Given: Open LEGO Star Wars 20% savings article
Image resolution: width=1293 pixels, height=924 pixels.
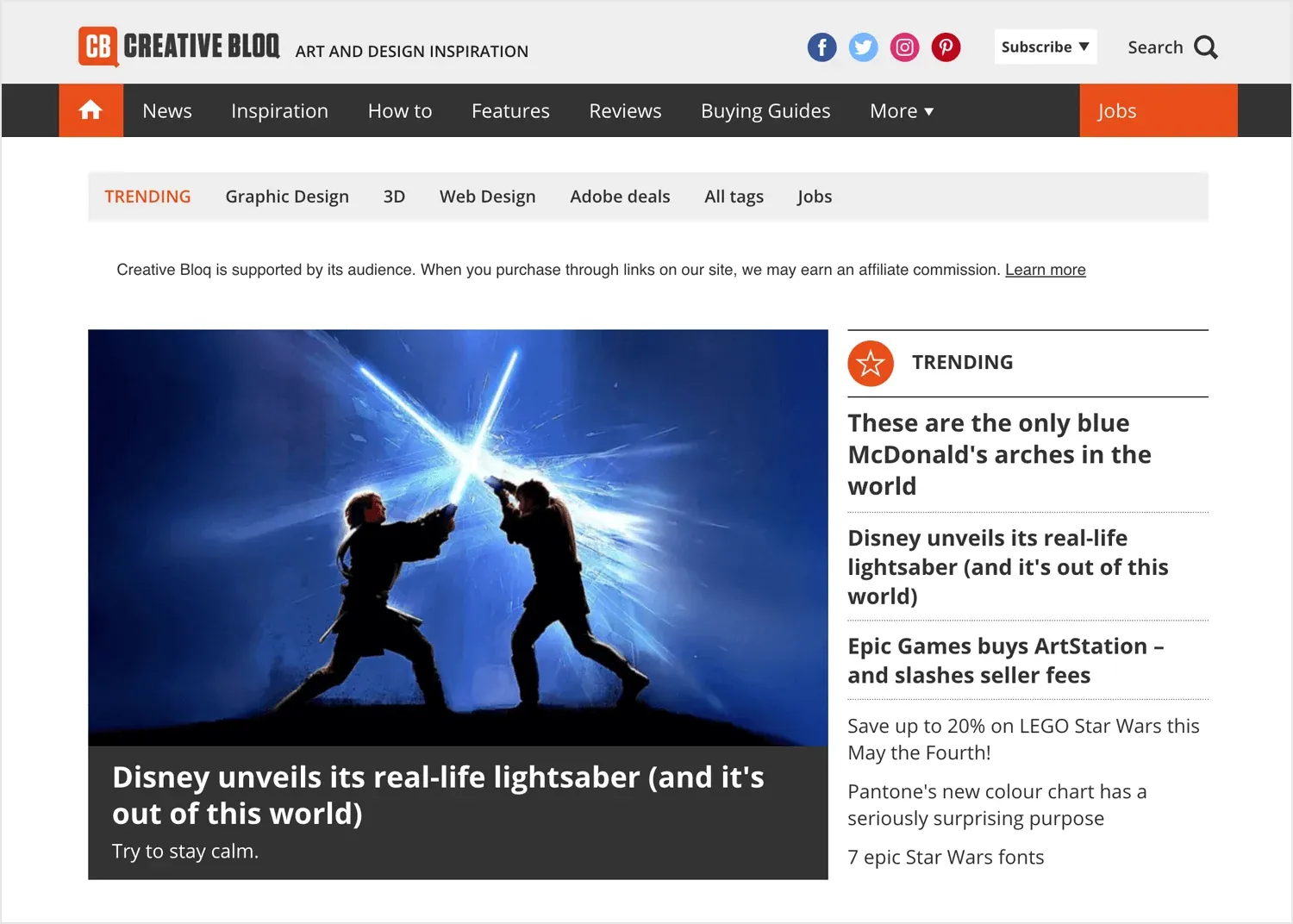Looking at the screenshot, I should [1023, 740].
